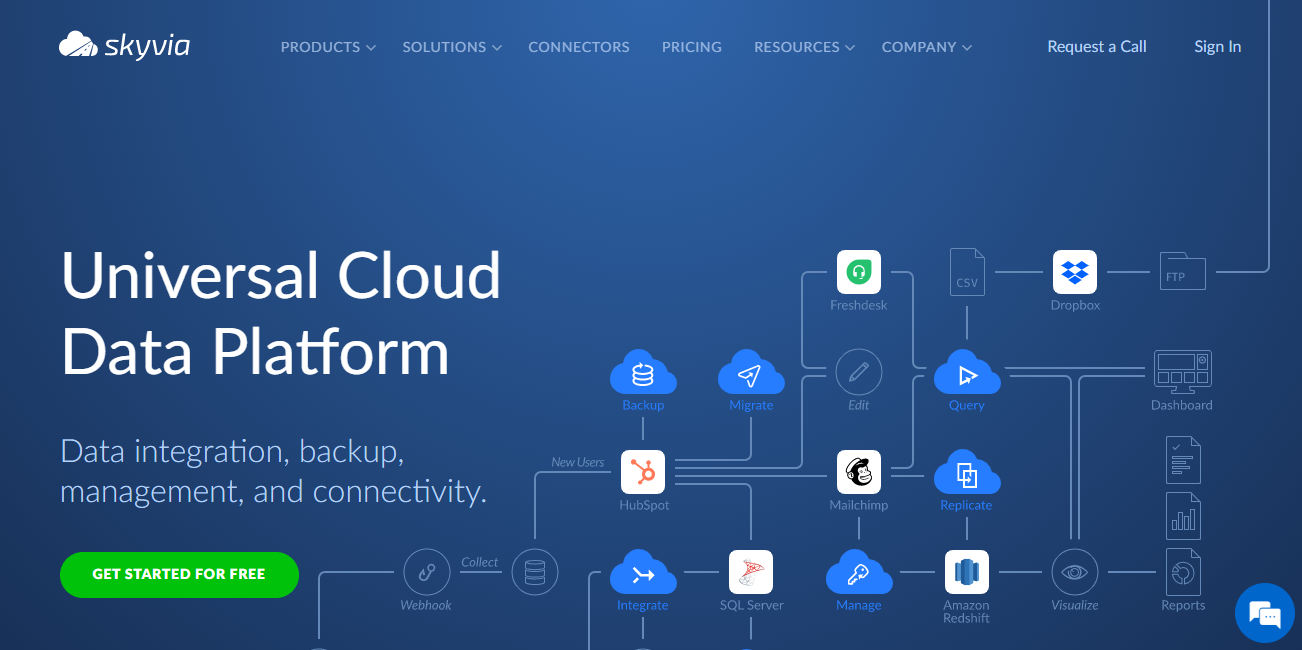
Task: Click Get Started For Free button
Action: [x=179, y=574]
